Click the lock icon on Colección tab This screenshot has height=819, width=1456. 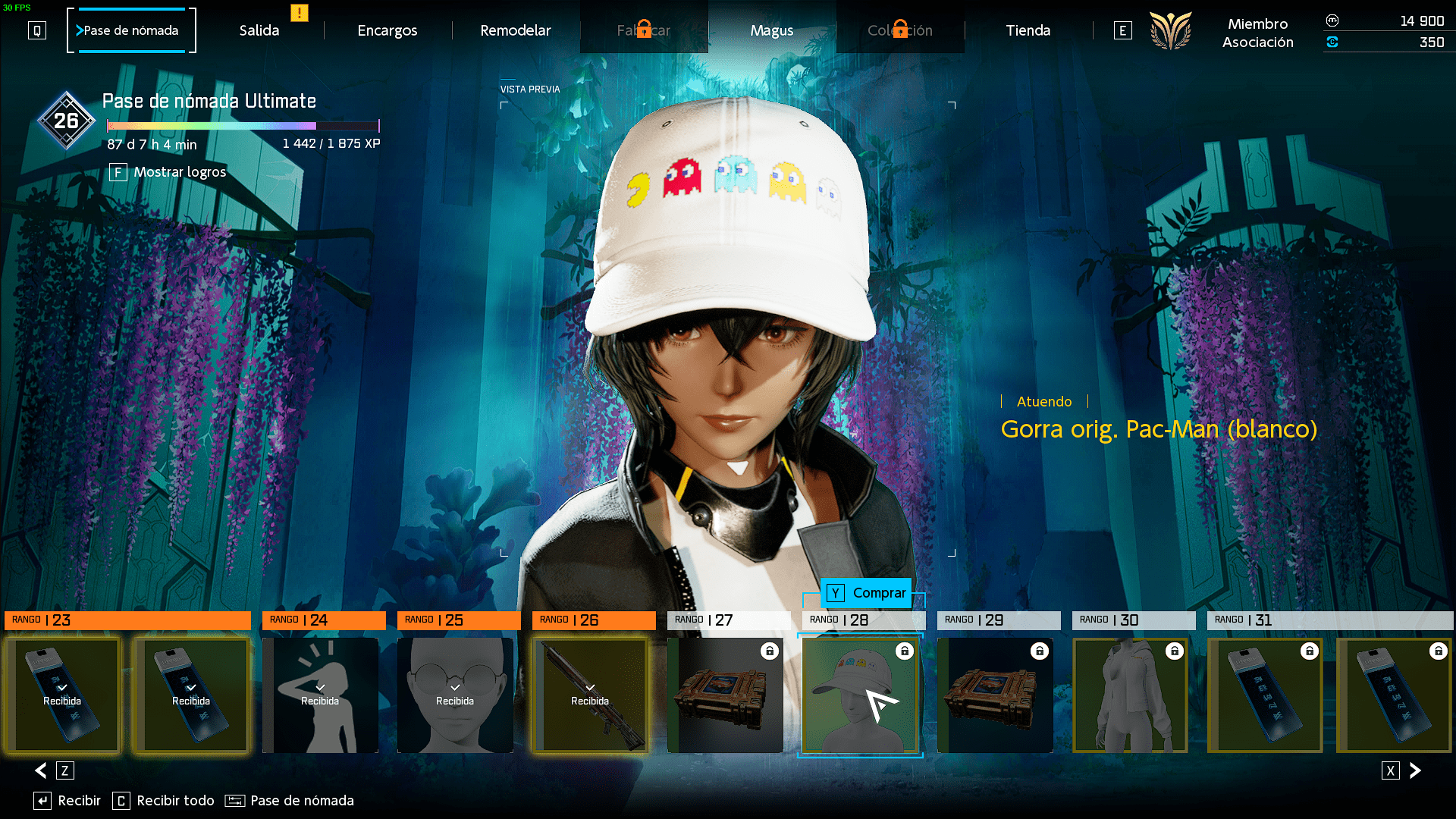click(900, 29)
